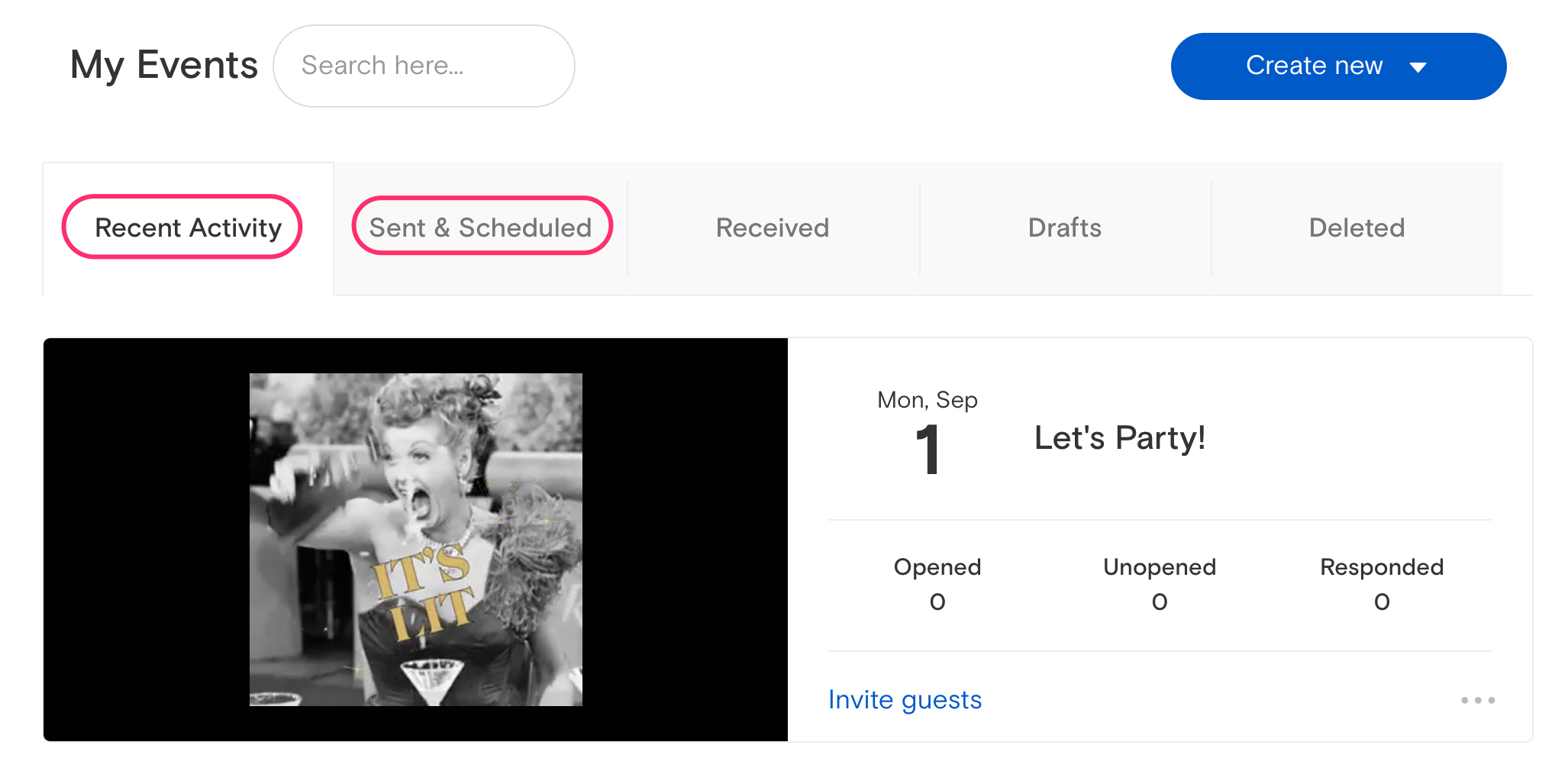View the Deleted tab
This screenshot has width=1568, height=771.
pos(1357,227)
